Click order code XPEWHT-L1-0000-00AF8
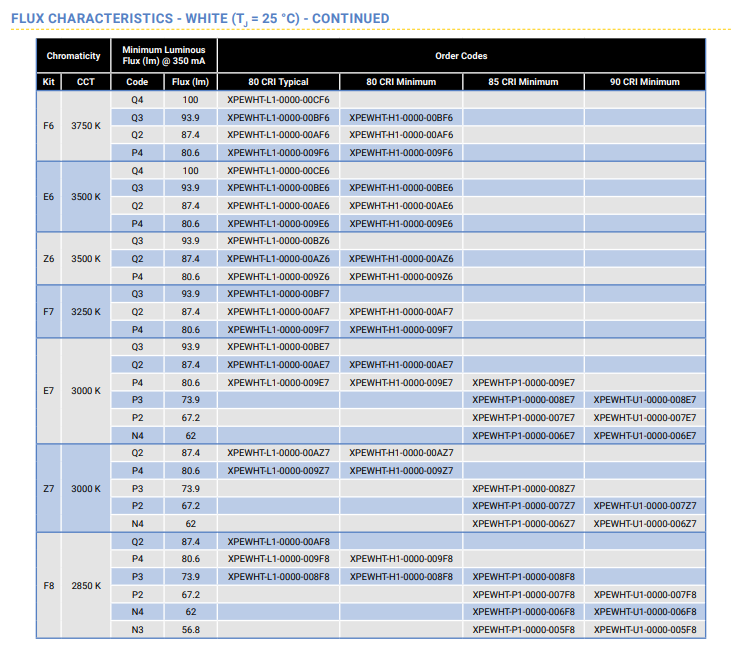 pos(278,541)
